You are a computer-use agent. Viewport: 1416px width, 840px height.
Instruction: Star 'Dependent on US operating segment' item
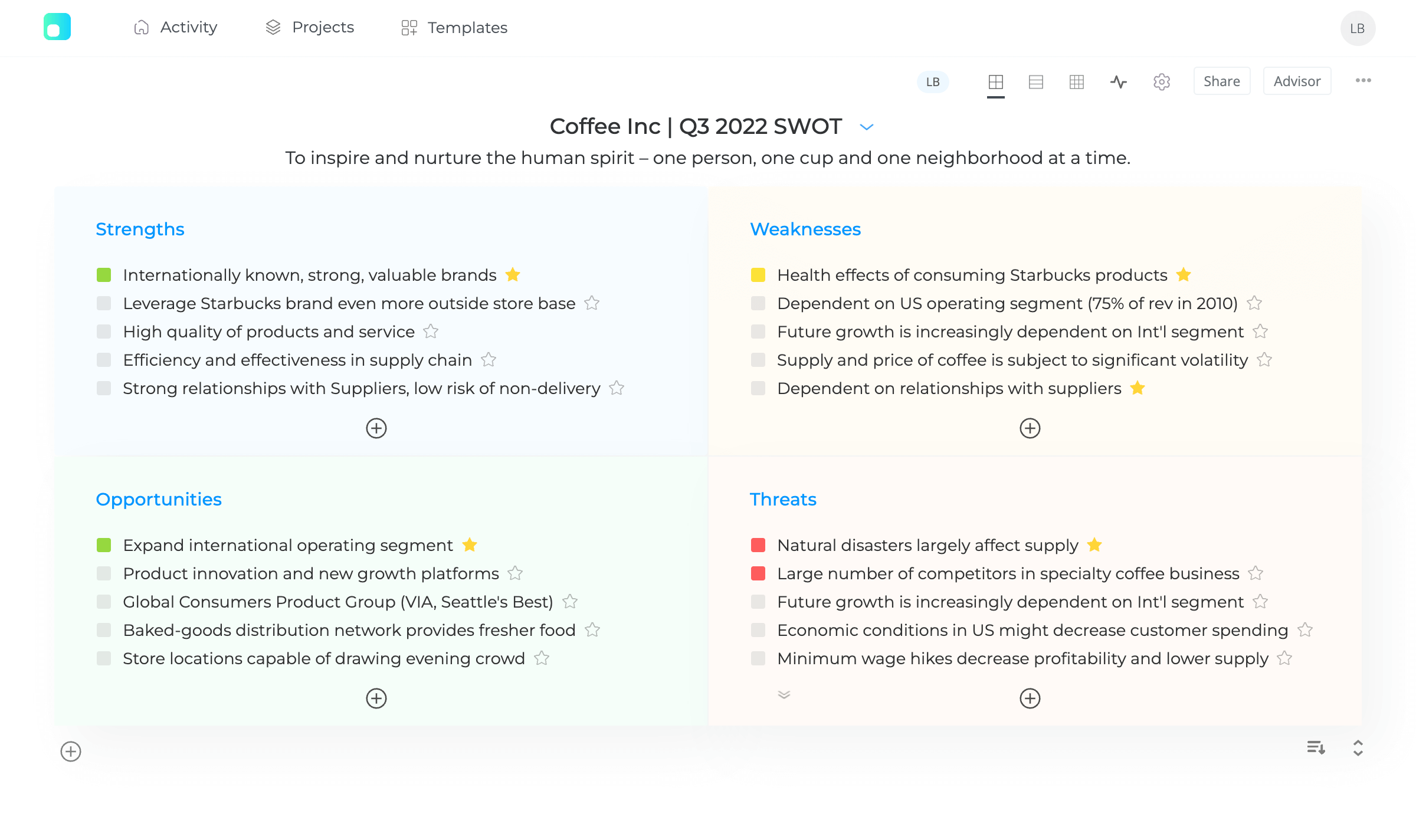click(1254, 303)
